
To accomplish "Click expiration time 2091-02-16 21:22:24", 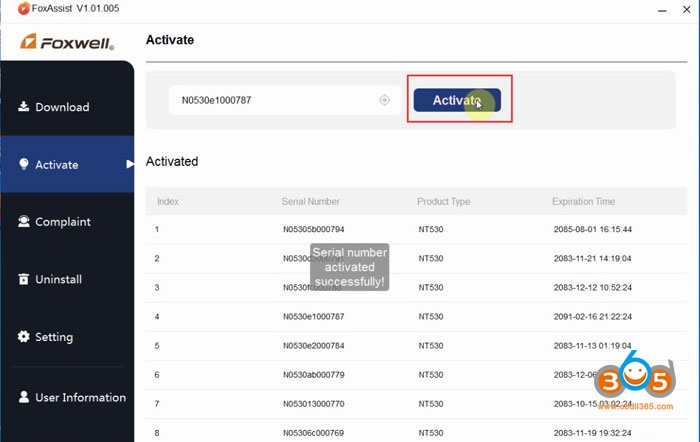I will [x=593, y=317].
